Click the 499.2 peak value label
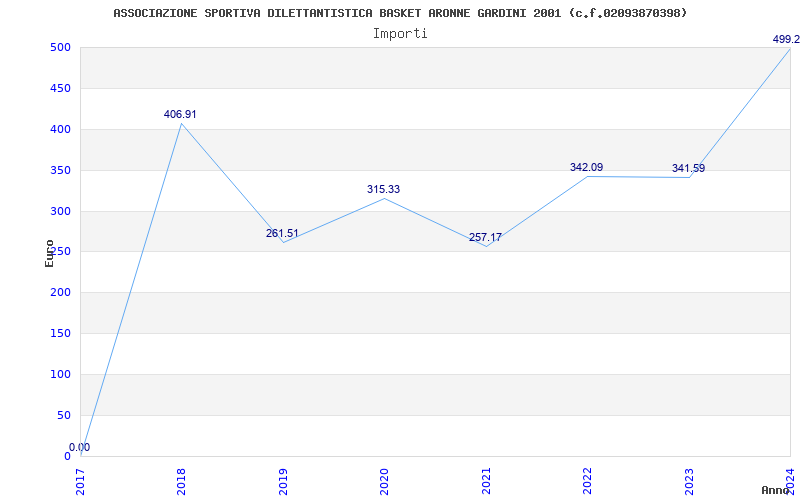 coord(785,39)
